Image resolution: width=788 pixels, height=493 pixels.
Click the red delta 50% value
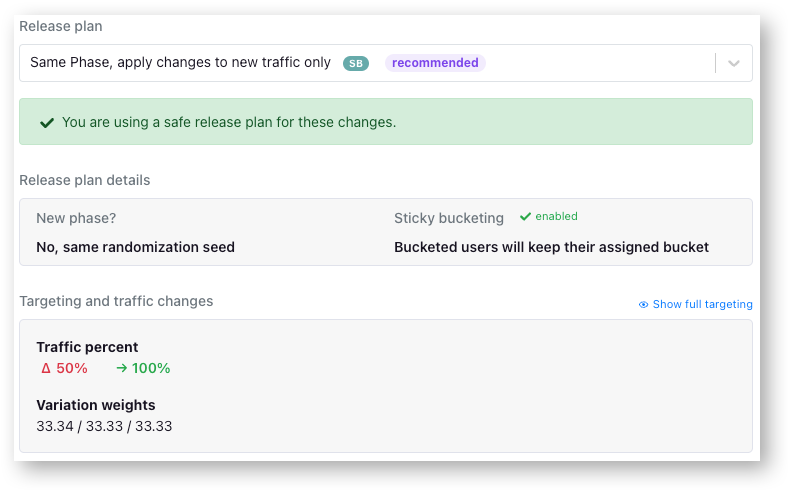(x=64, y=368)
